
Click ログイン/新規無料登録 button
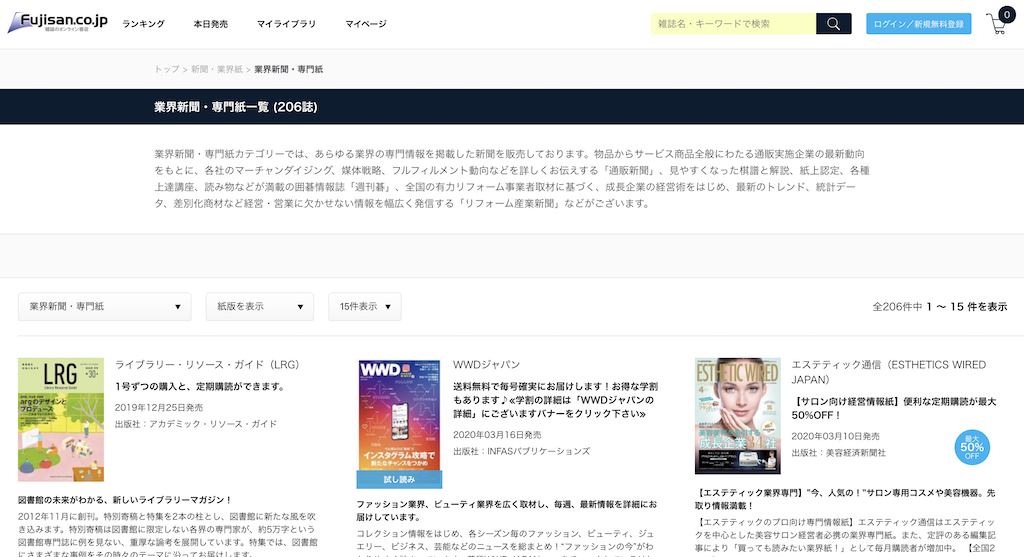click(918, 24)
